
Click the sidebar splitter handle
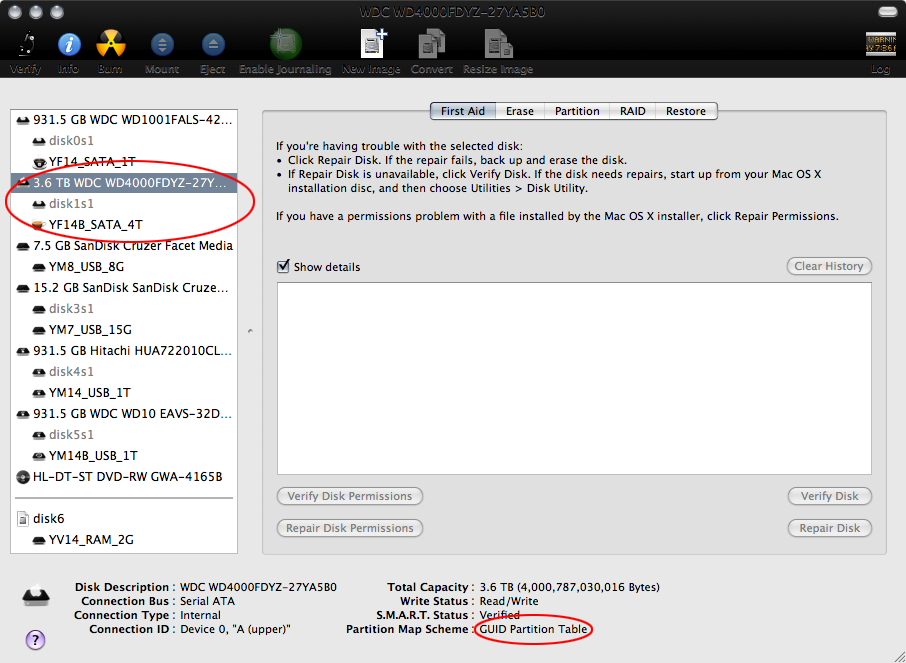250,331
